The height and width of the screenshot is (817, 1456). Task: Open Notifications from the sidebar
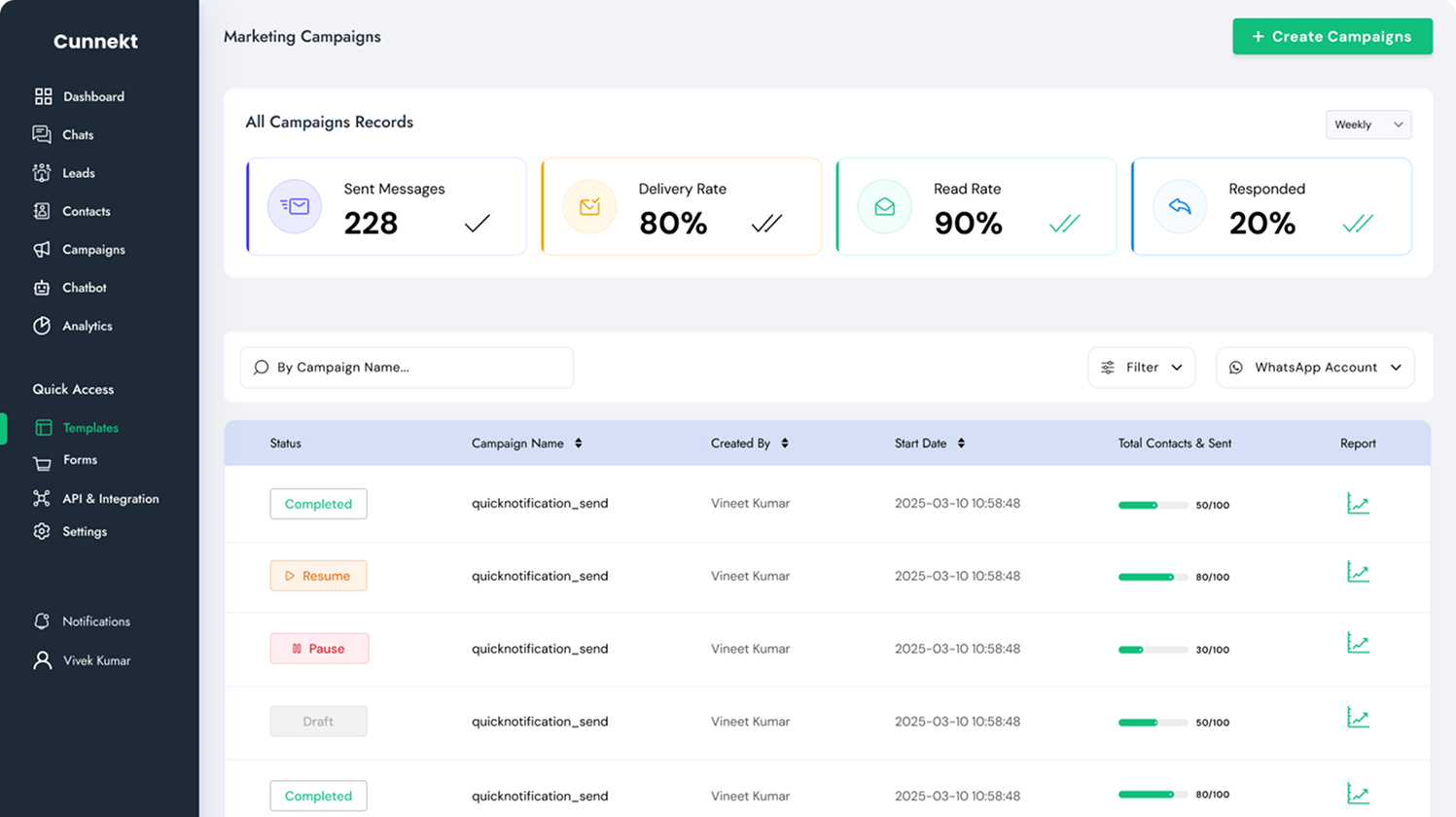click(94, 621)
